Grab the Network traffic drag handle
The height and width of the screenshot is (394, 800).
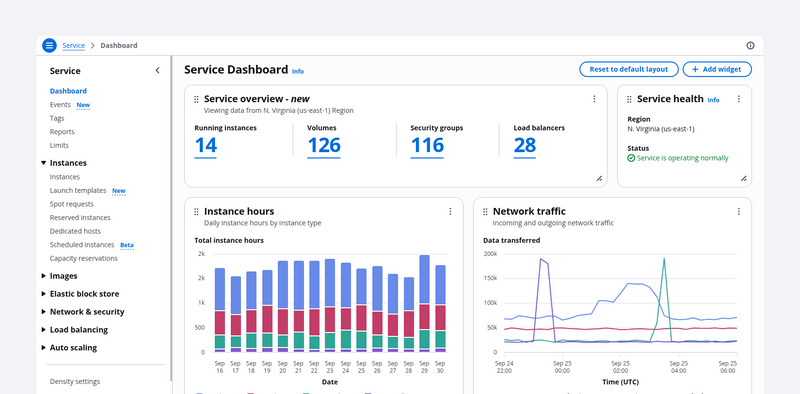(x=485, y=212)
